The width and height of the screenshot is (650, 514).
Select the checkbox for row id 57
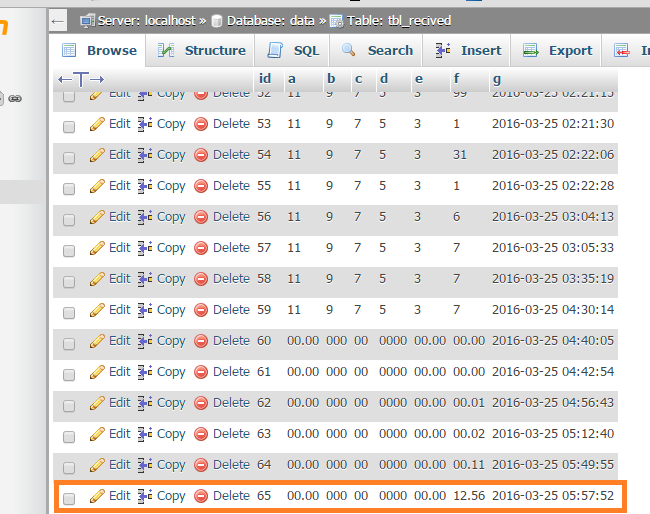(x=69, y=250)
